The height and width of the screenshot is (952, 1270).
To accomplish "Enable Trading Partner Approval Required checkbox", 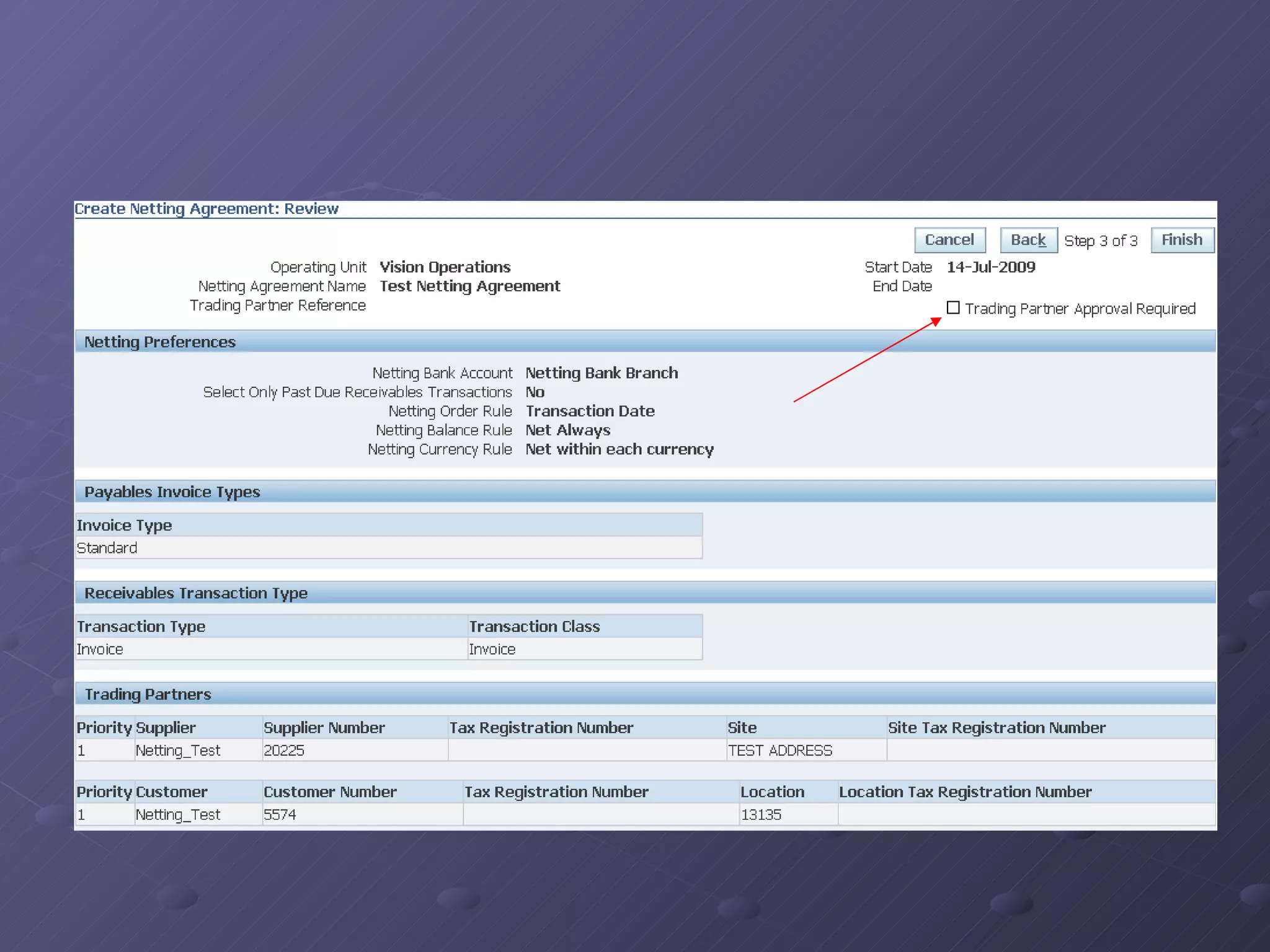I will [x=953, y=307].
